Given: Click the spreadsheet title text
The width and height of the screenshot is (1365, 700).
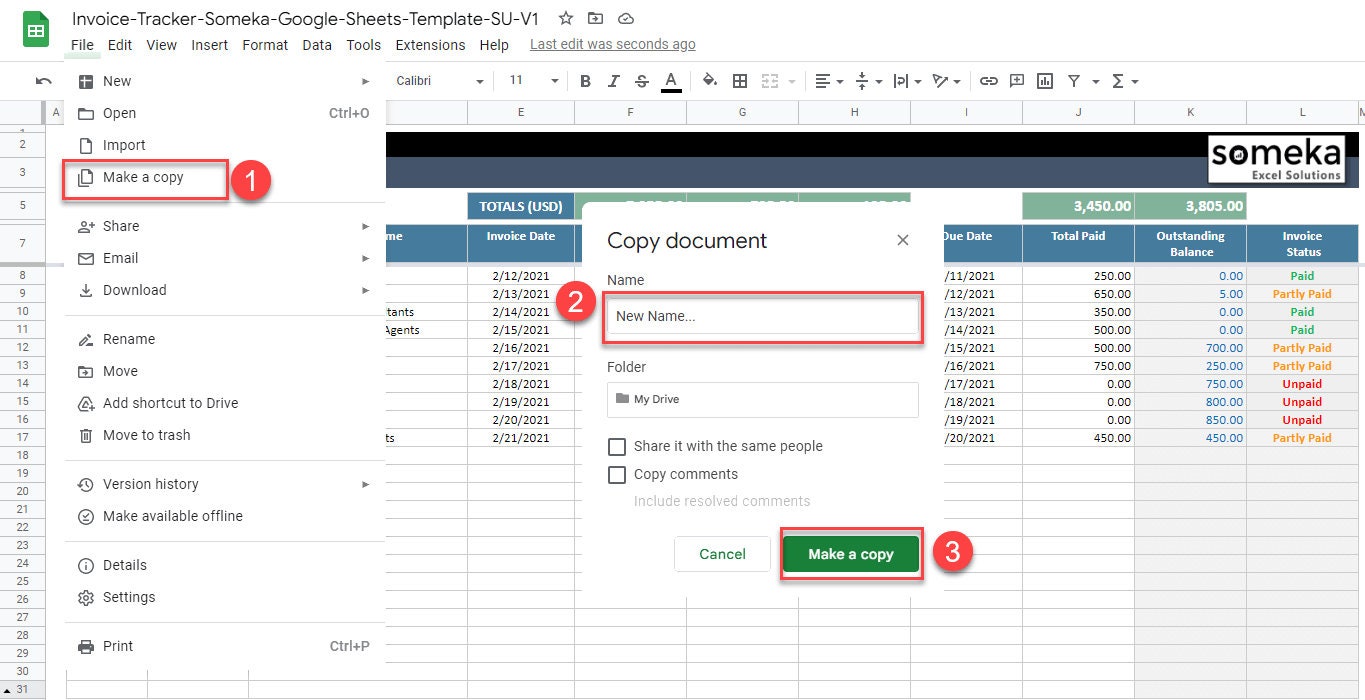Looking at the screenshot, I should [306, 18].
